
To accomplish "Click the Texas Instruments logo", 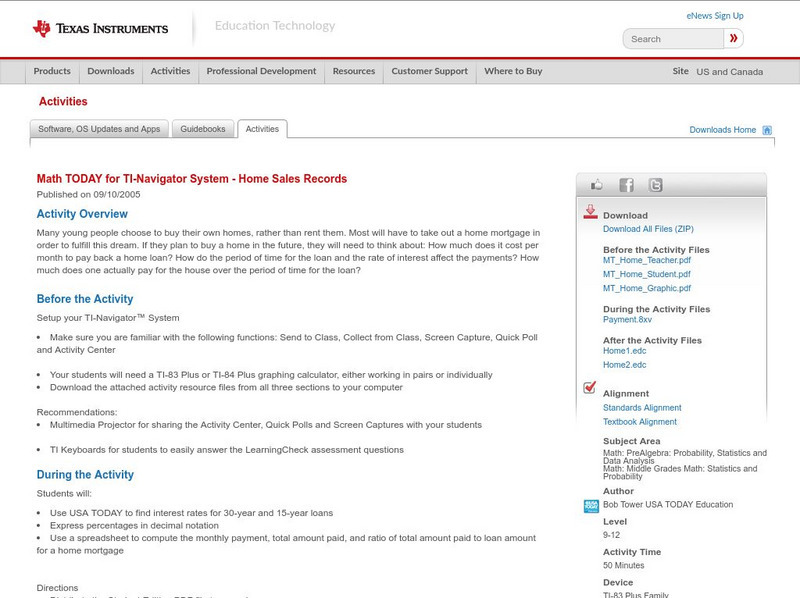I will [x=101, y=29].
